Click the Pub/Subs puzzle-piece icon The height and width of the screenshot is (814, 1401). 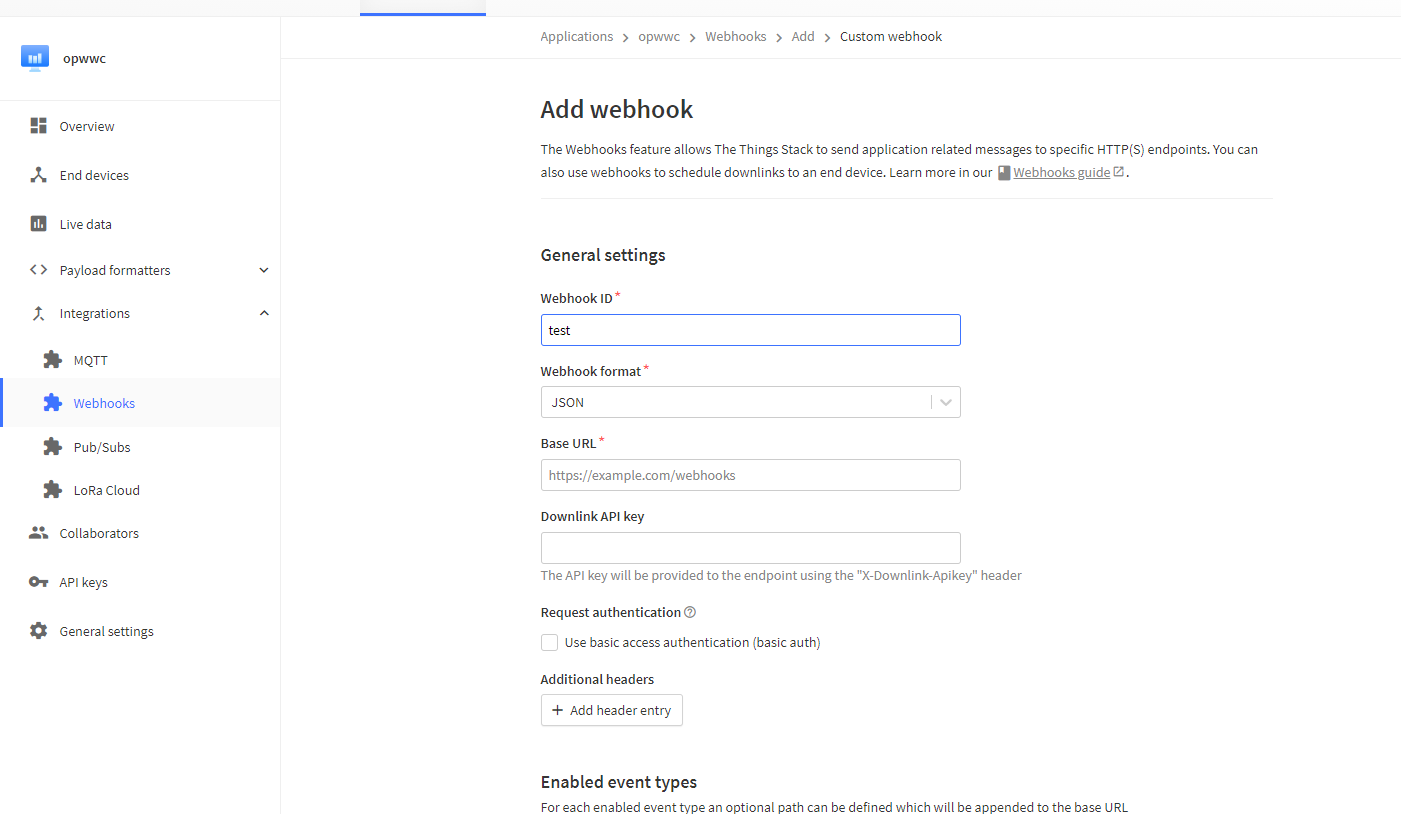click(53, 447)
